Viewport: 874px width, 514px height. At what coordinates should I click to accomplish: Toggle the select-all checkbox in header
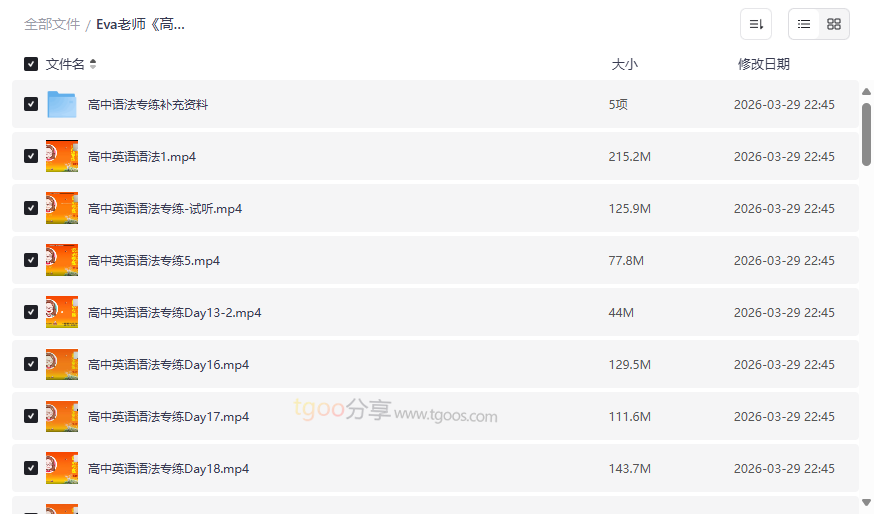pyautogui.click(x=31, y=64)
